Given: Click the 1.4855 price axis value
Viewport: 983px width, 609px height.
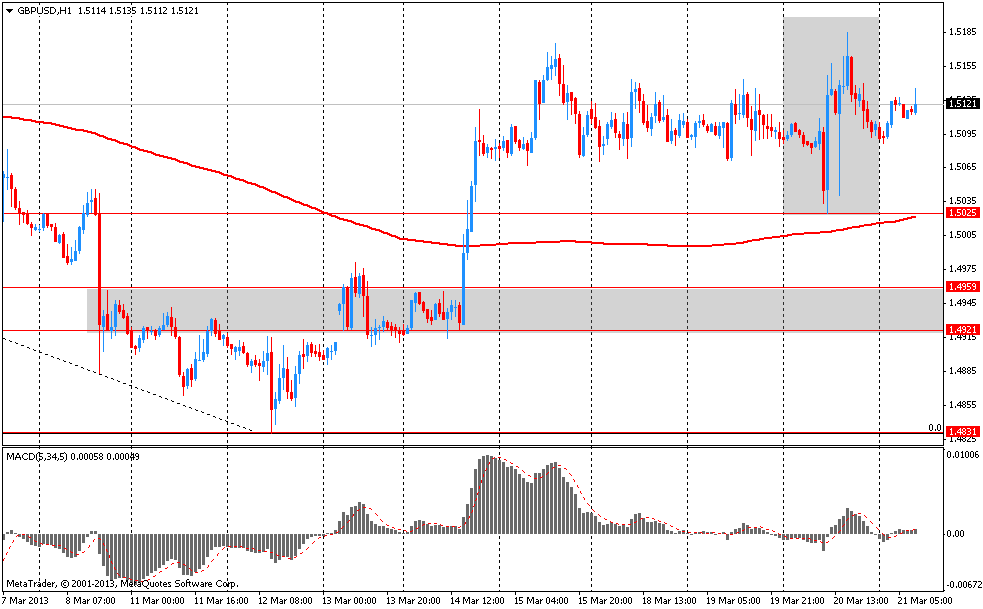Looking at the screenshot, I should [x=963, y=405].
